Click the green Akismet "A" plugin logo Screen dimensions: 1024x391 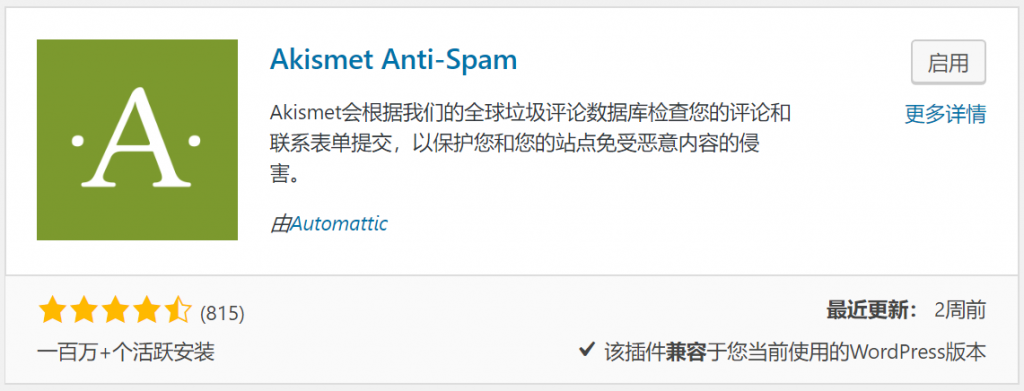click(x=137, y=140)
